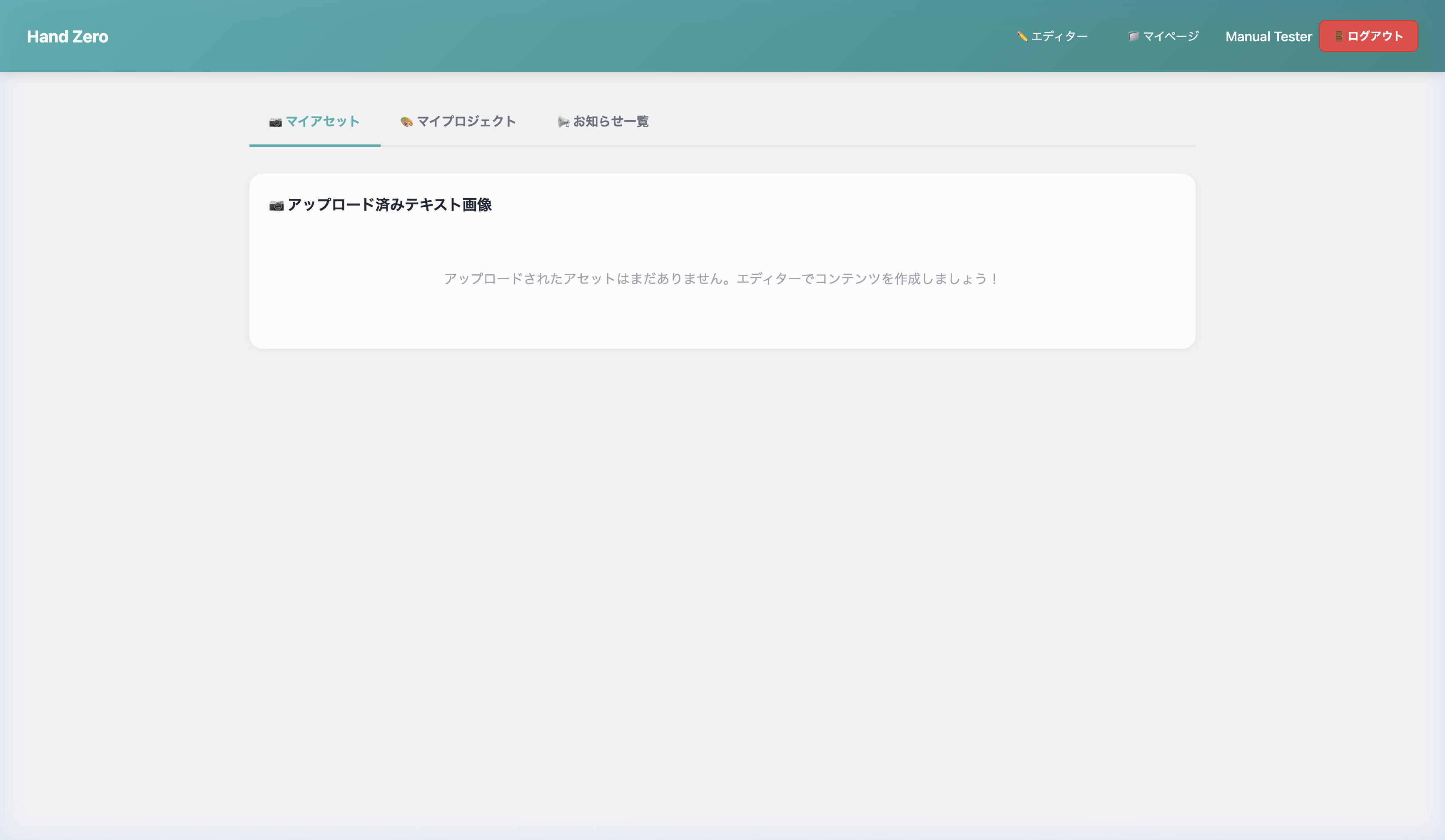1445x840 pixels.
Task: Navigate to マイページ
Action: (x=1168, y=36)
